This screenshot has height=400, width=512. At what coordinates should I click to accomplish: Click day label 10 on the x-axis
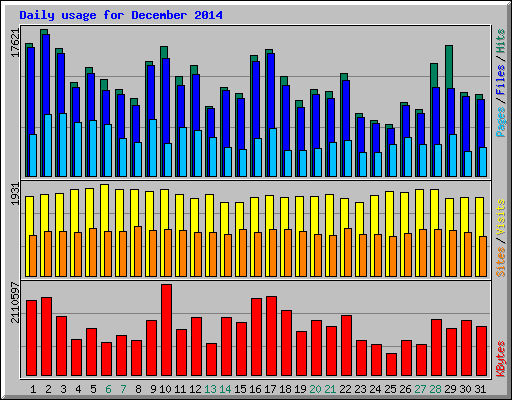(165, 389)
